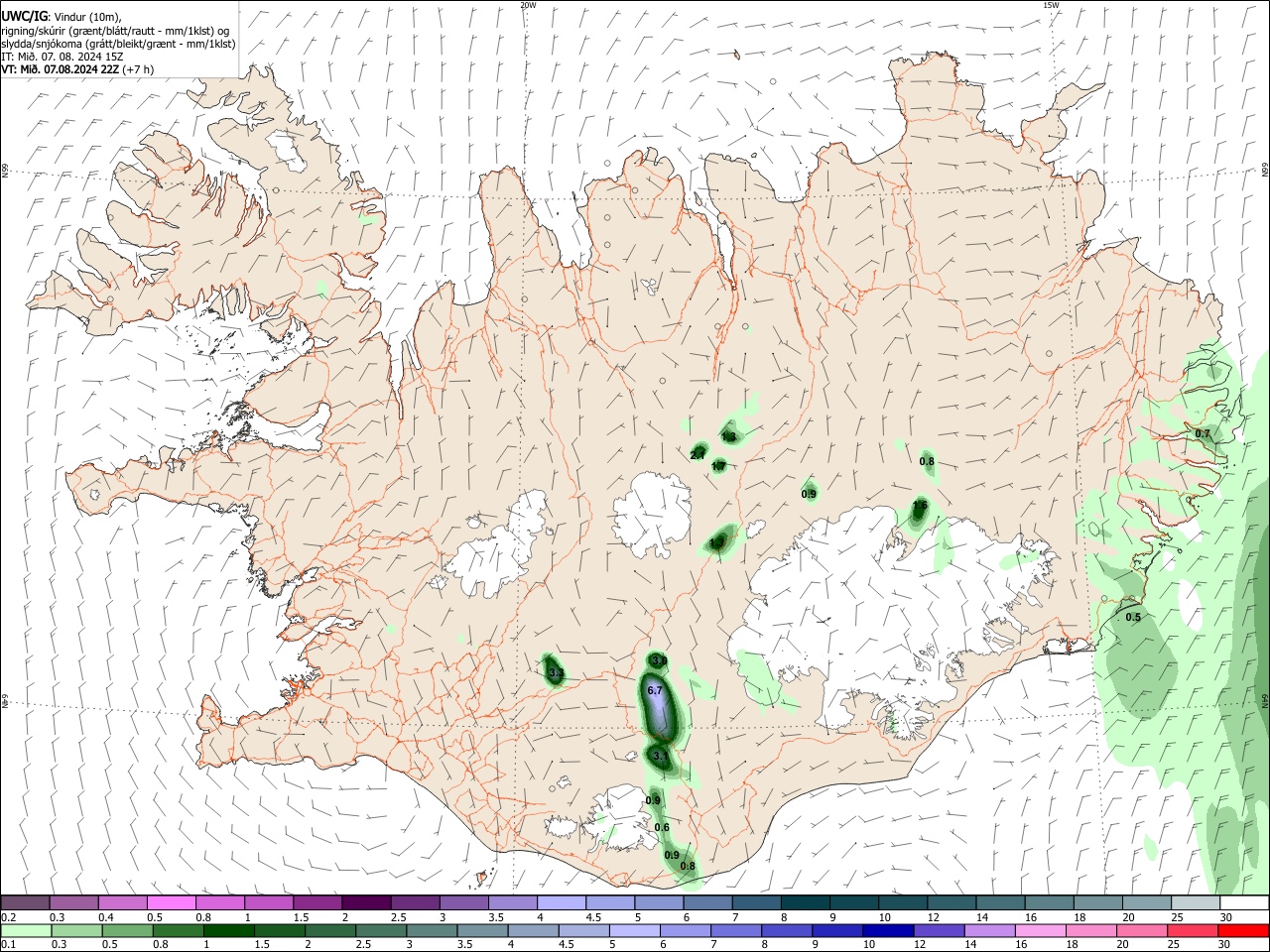Click the 0.8 value at the southernmost coast

687,866
